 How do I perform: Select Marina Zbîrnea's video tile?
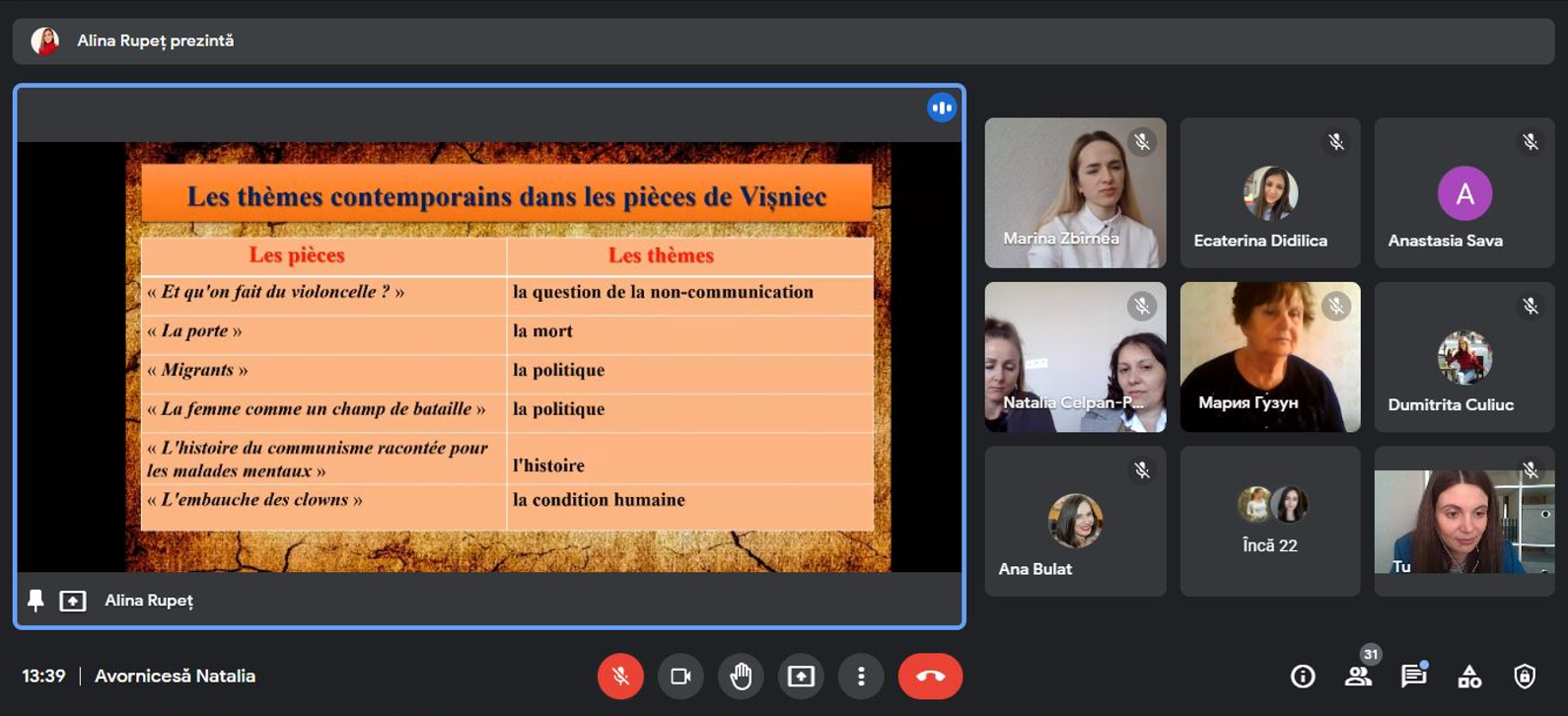1075,193
